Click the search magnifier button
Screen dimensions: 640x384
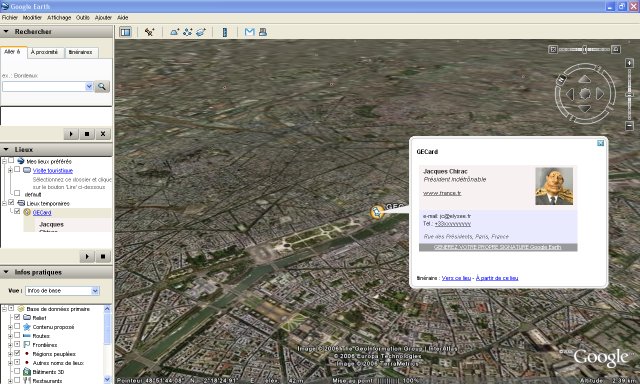click(x=102, y=87)
